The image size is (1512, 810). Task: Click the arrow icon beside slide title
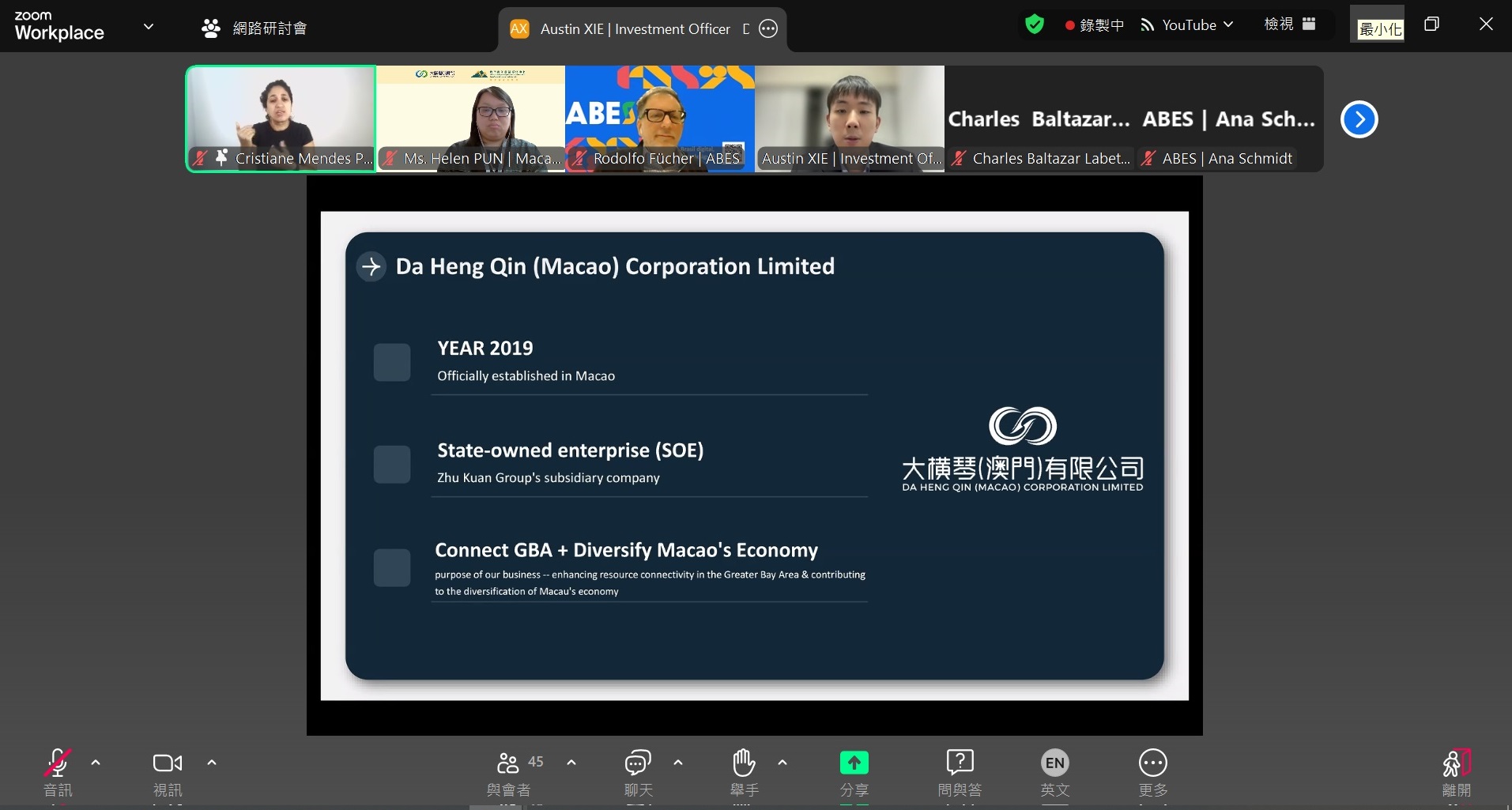[x=371, y=267]
